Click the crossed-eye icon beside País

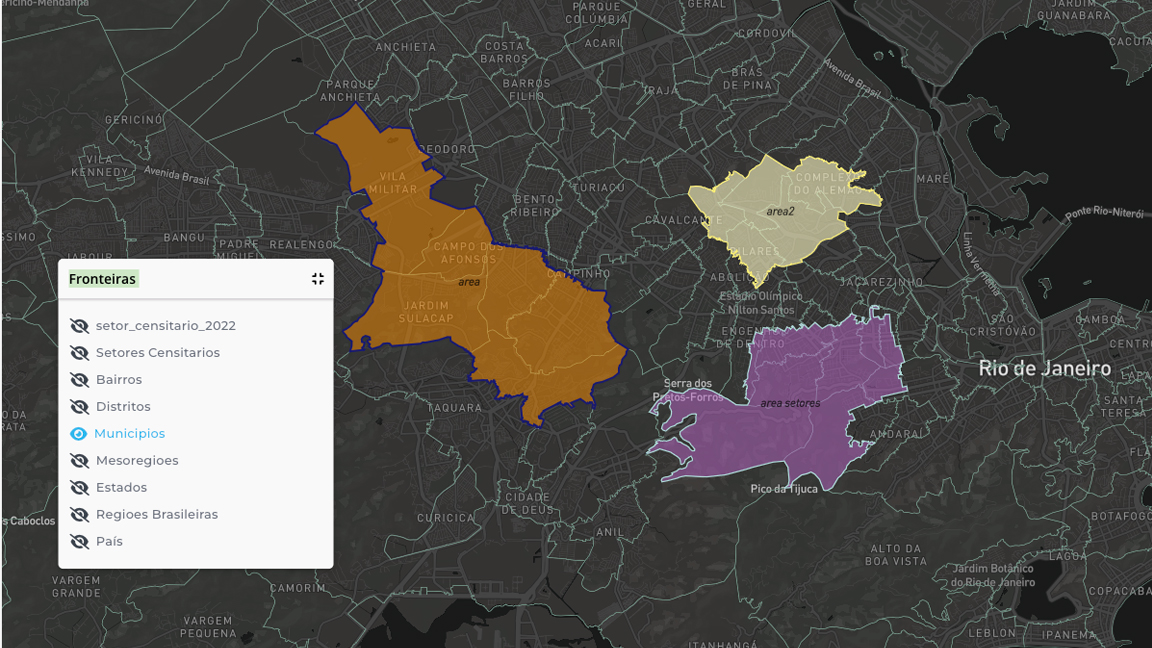tap(80, 542)
